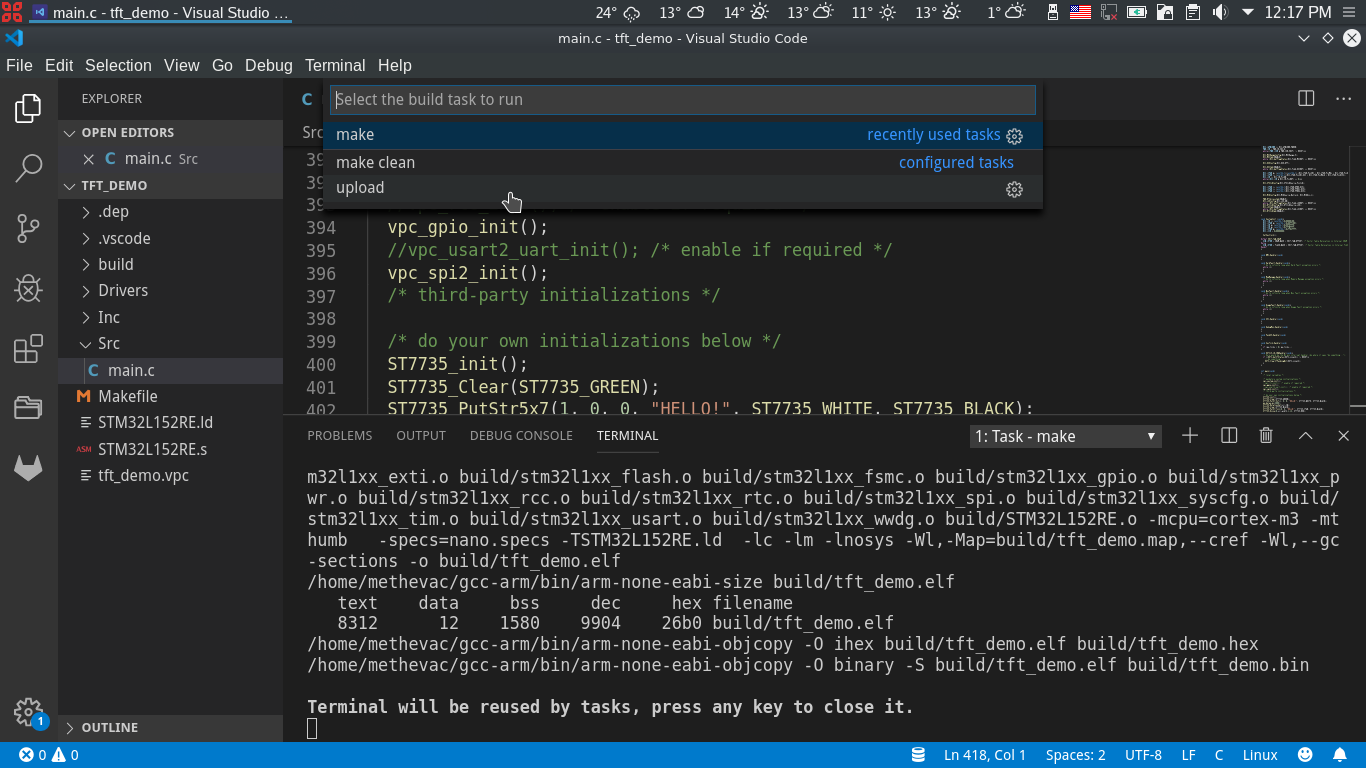Viewport: 1366px width, 768px height.
Task: Click the Manage gear icon
Action: click(x=28, y=711)
